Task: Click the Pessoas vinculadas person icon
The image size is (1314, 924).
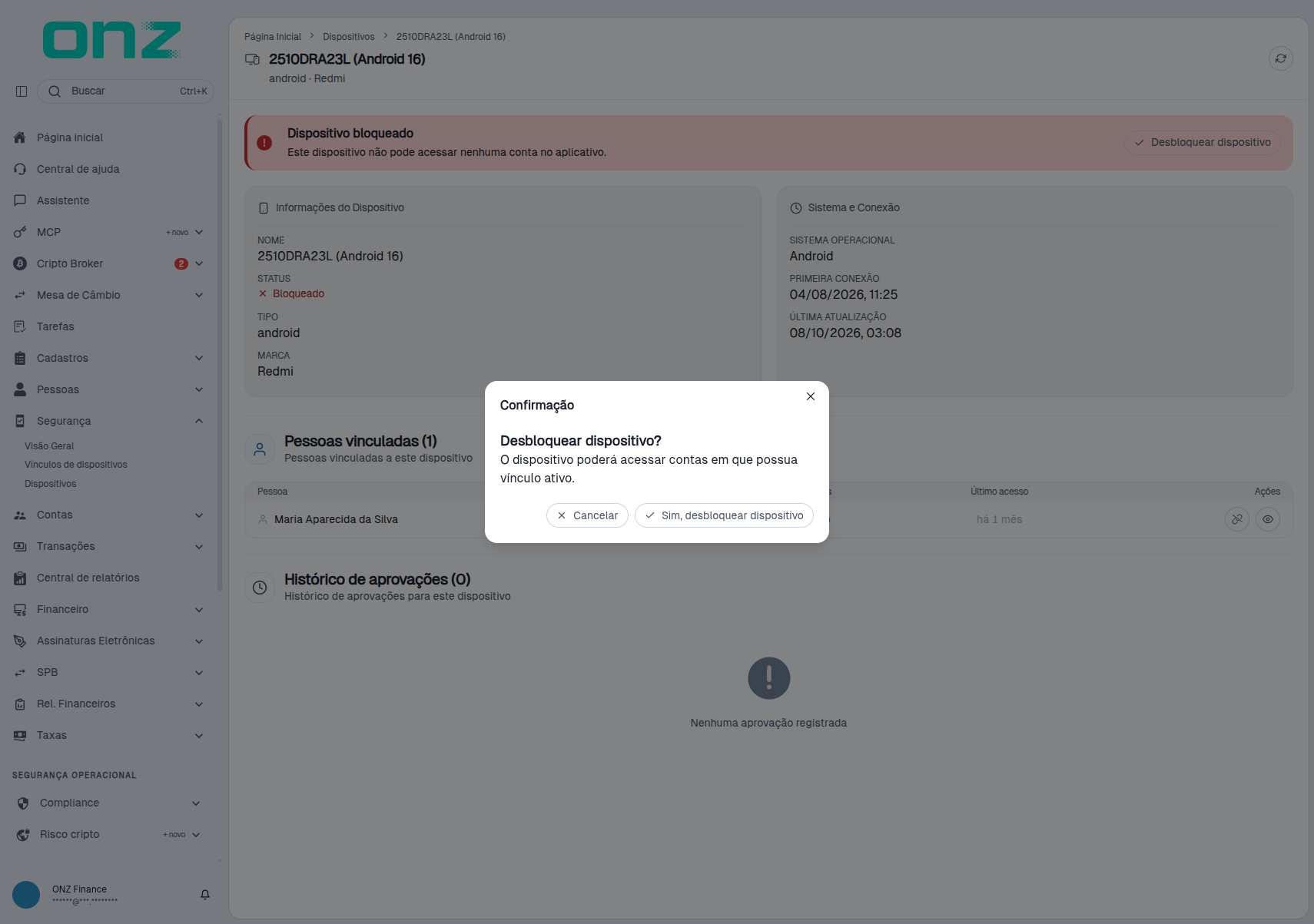Action: point(260,449)
